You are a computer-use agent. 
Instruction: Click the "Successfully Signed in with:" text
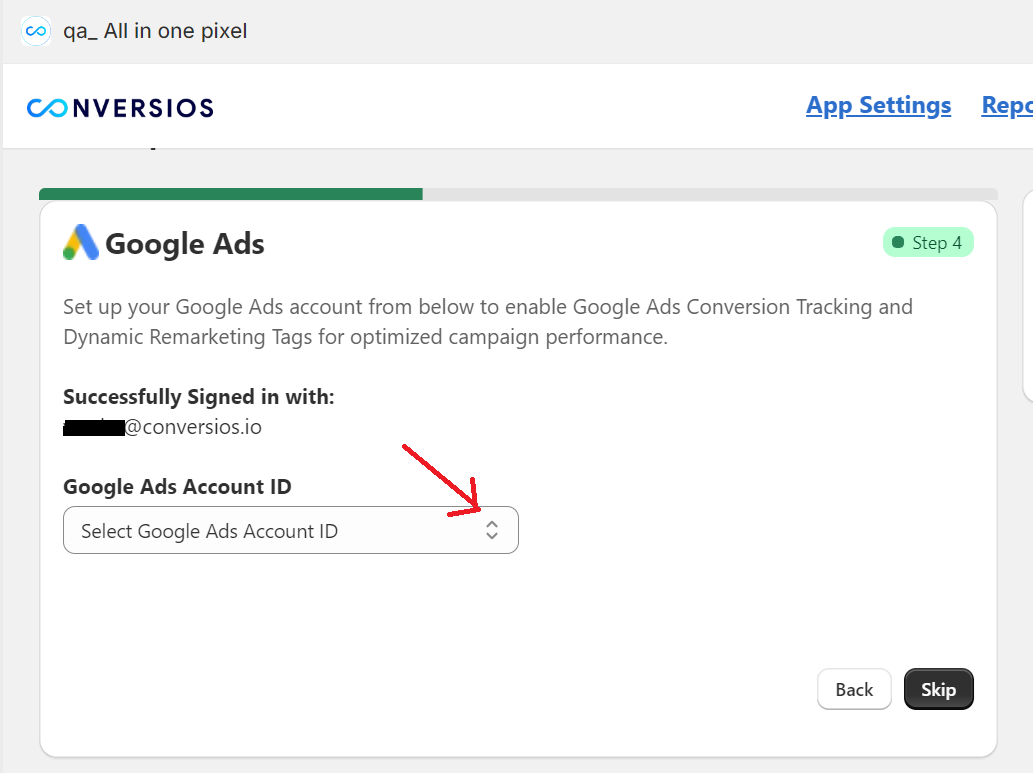pyautogui.click(x=199, y=397)
